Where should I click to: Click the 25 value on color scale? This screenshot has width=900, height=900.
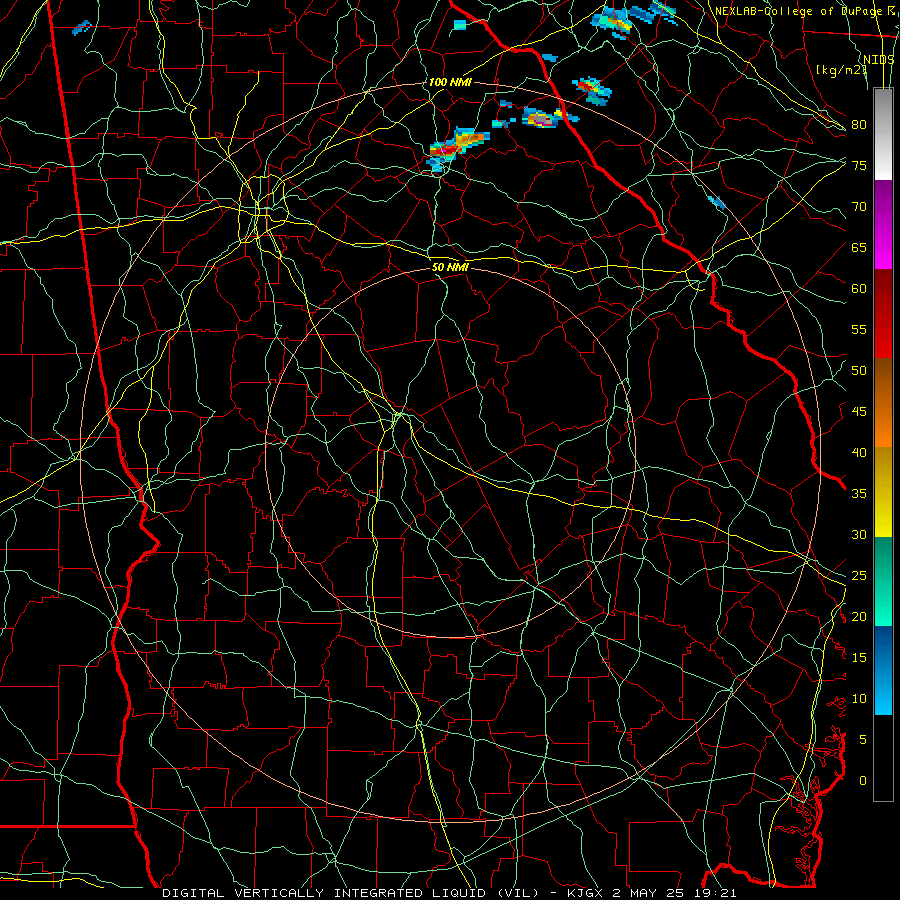point(859,576)
